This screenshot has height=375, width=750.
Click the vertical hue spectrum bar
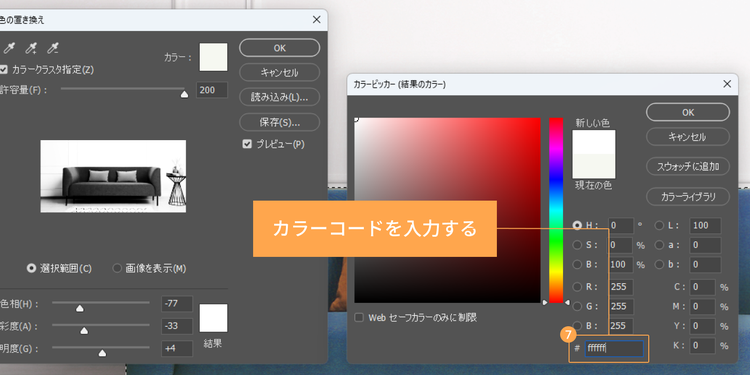(x=556, y=210)
